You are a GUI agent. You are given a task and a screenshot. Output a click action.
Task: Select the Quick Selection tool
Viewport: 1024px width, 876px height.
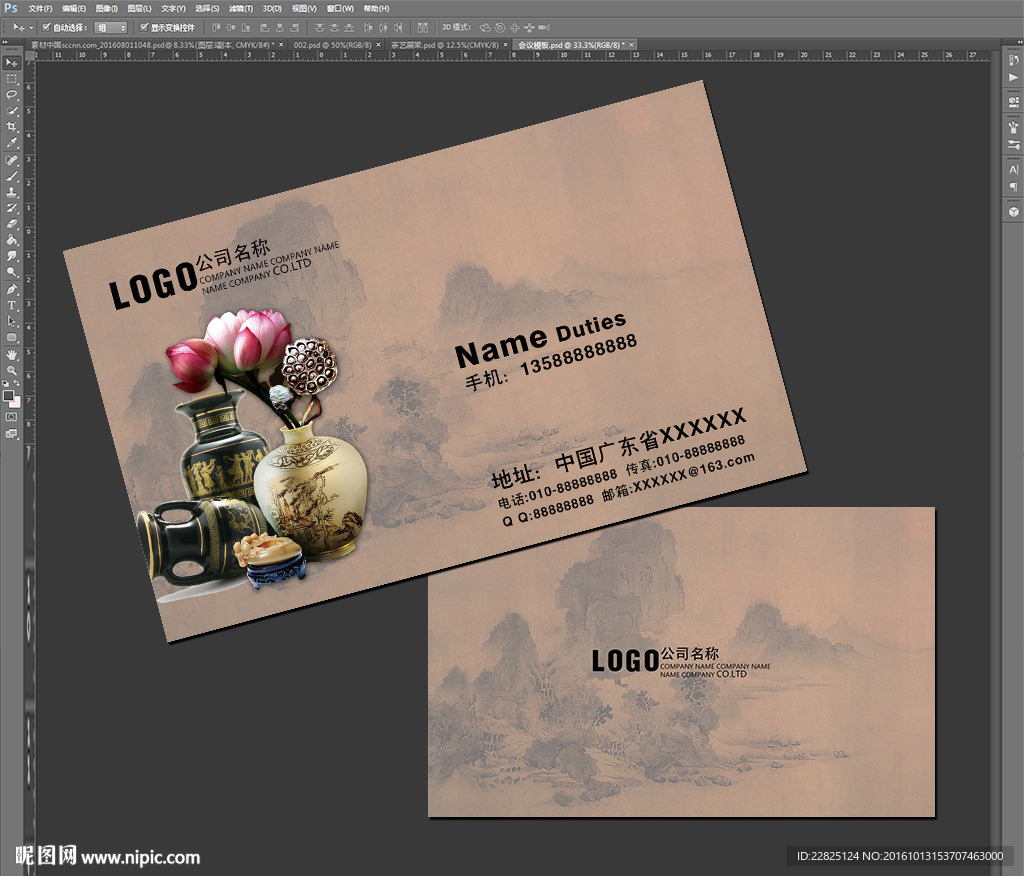click(12, 111)
